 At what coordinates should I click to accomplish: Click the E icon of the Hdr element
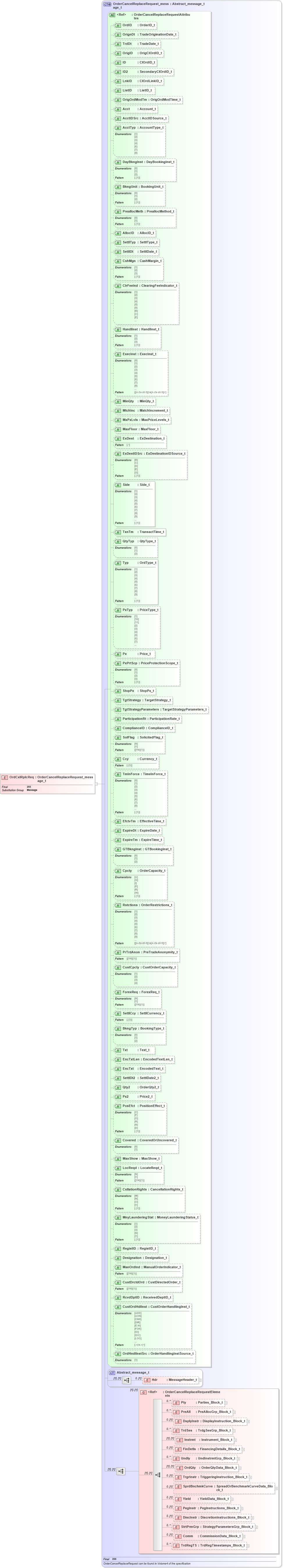click(x=147, y=1380)
